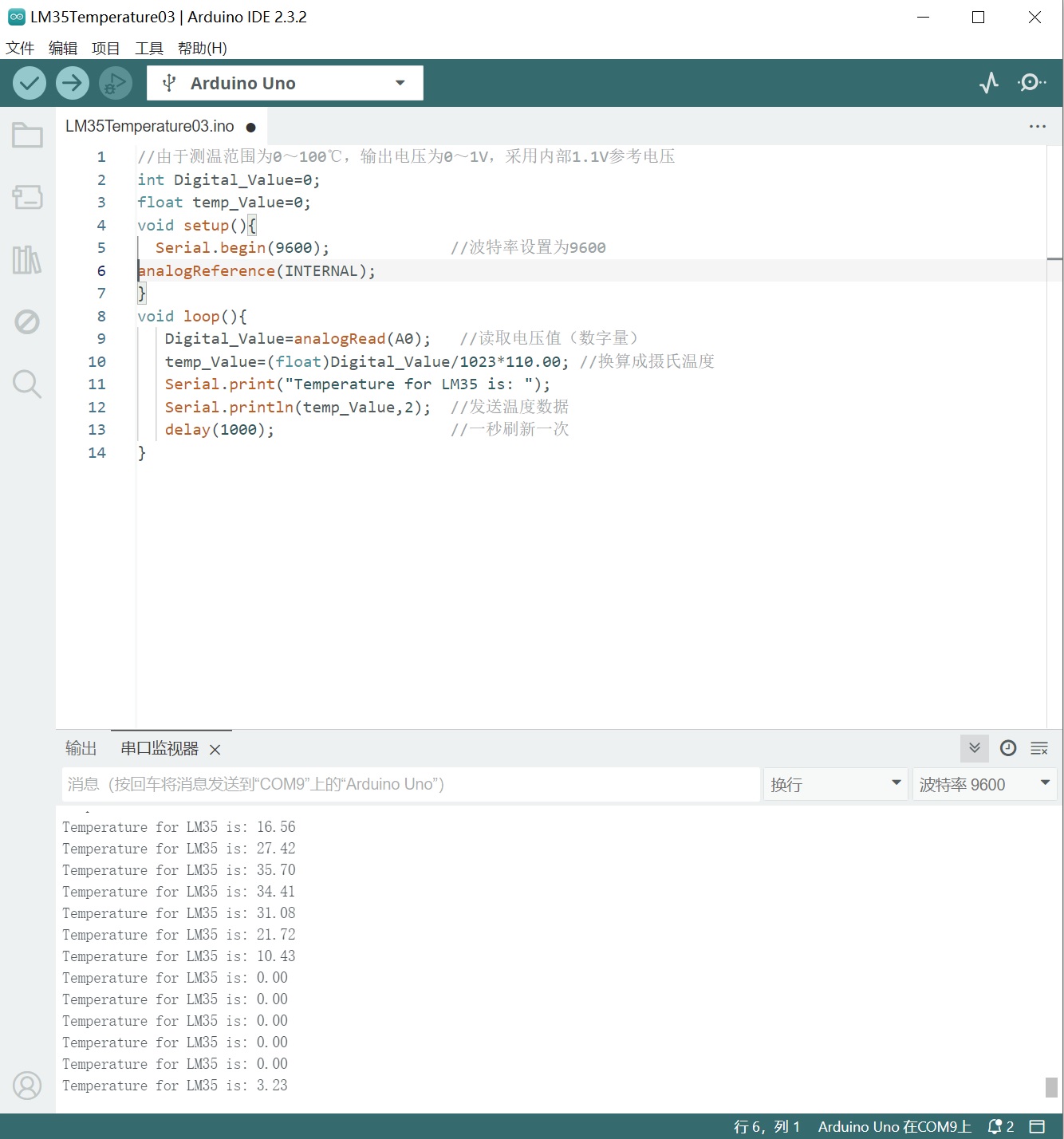
Task: Click the Digital_Value=analogRead(A0); line
Action: tap(298, 338)
